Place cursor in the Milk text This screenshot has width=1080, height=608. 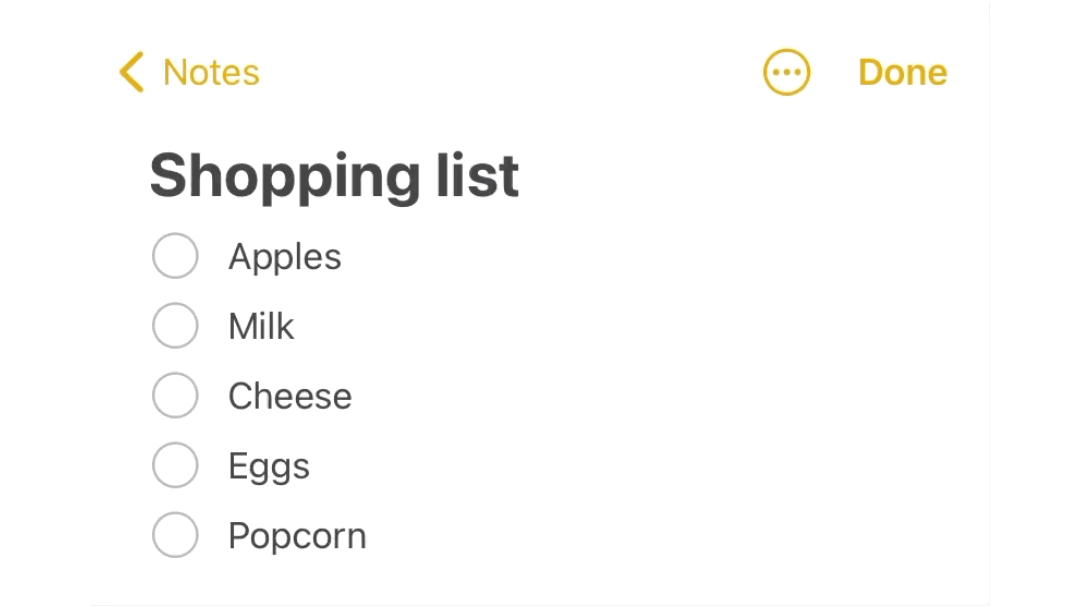(x=261, y=327)
